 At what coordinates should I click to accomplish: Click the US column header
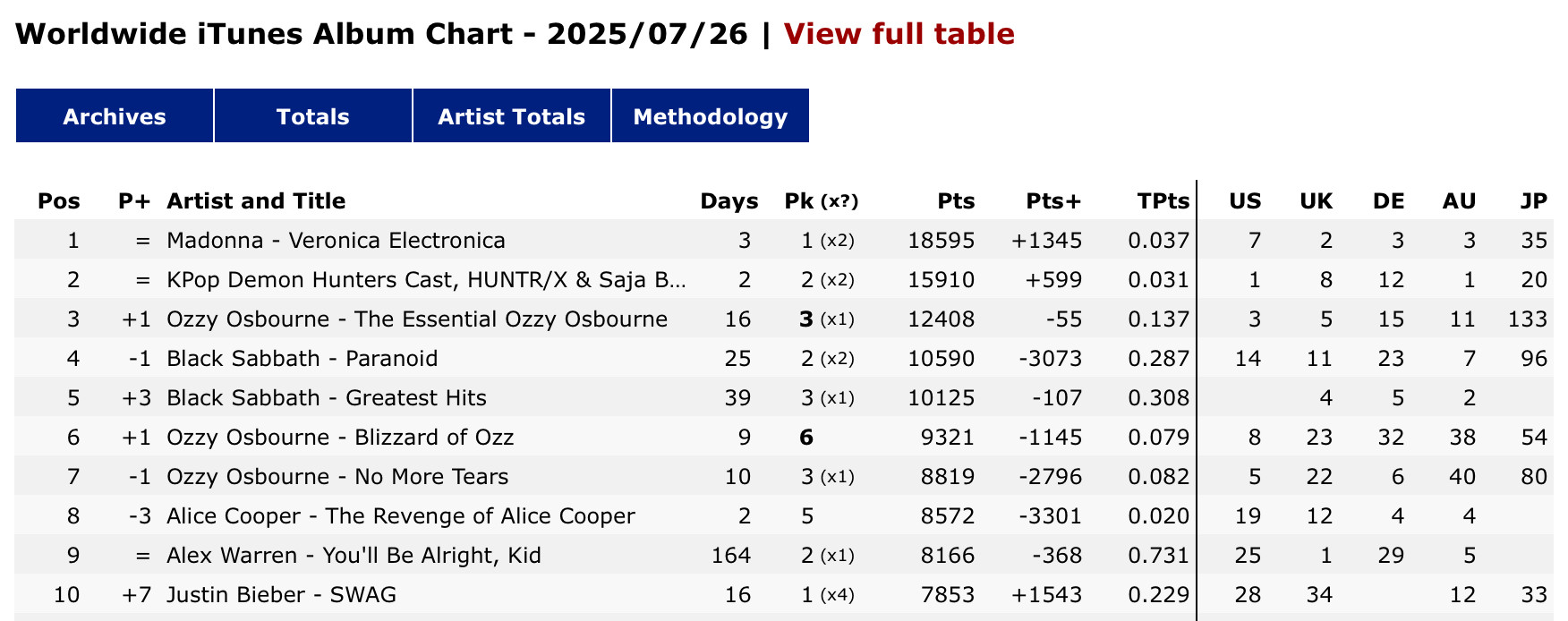[x=1245, y=201]
